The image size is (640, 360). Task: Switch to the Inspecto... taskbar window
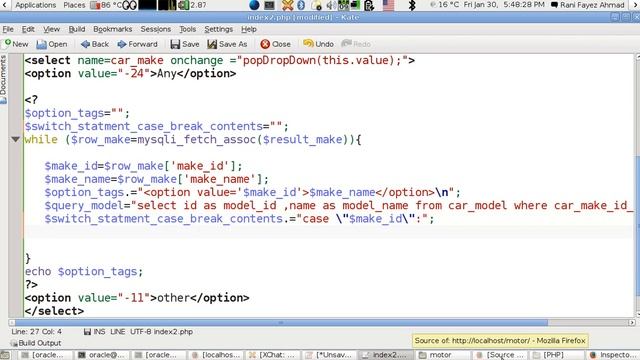tap(612, 355)
